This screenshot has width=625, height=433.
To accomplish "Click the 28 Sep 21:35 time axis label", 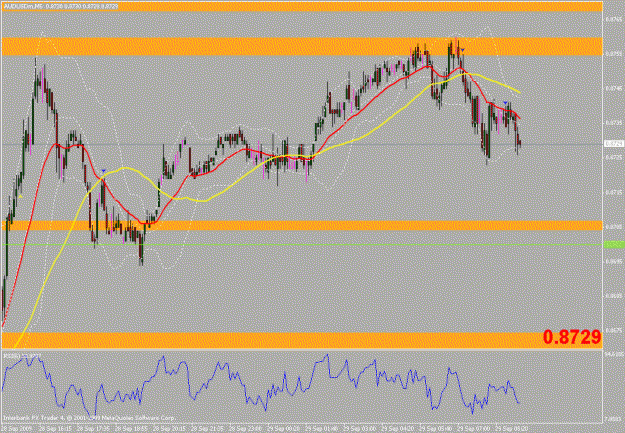I will [208, 429].
